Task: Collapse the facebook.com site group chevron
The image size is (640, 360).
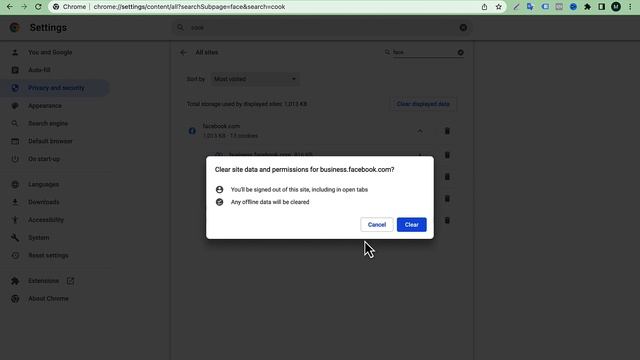Action: click(x=420, y=131)
